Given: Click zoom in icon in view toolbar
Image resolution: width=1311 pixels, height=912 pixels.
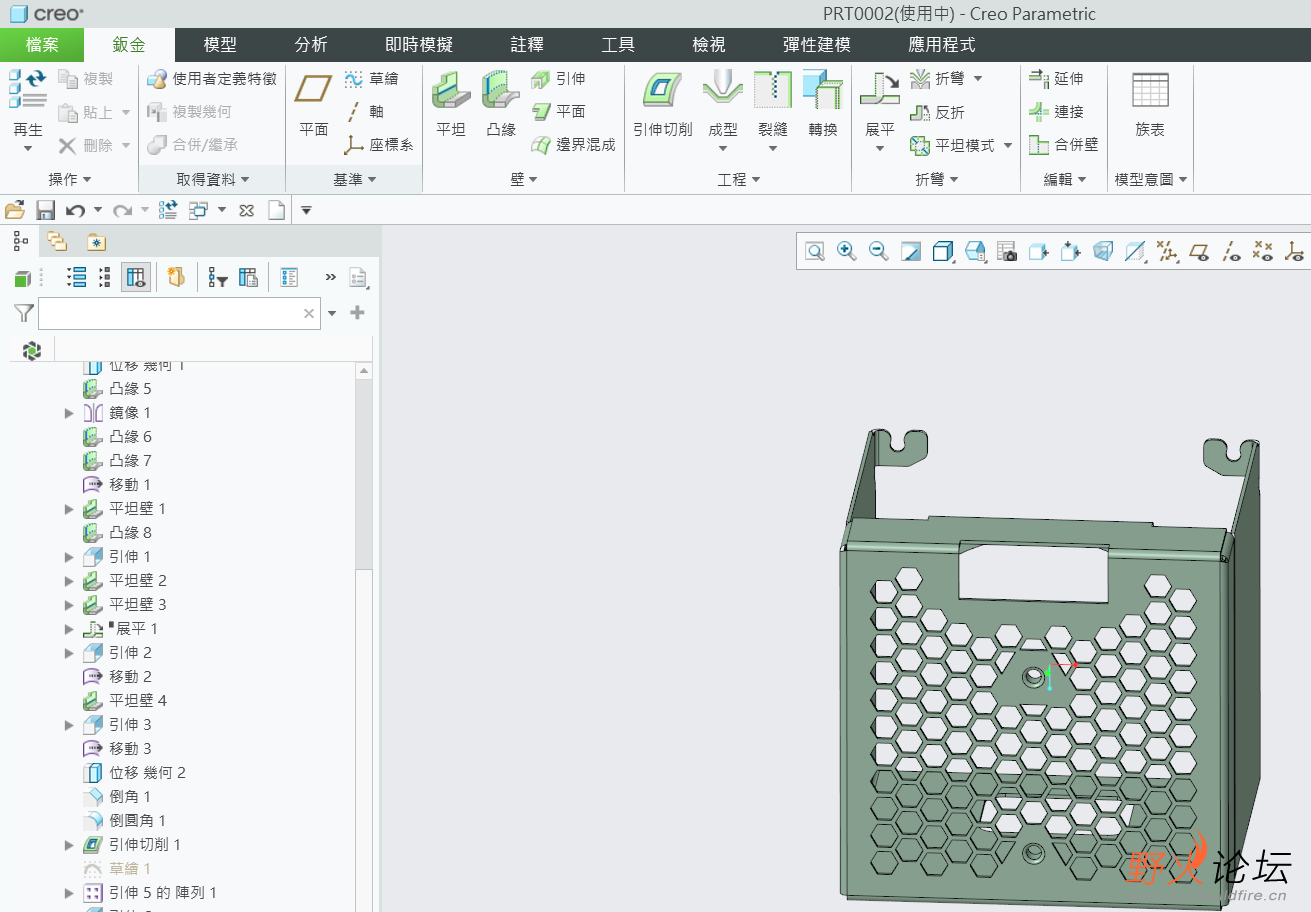Looking at the screenshot, I should click(x=846, y=252).
